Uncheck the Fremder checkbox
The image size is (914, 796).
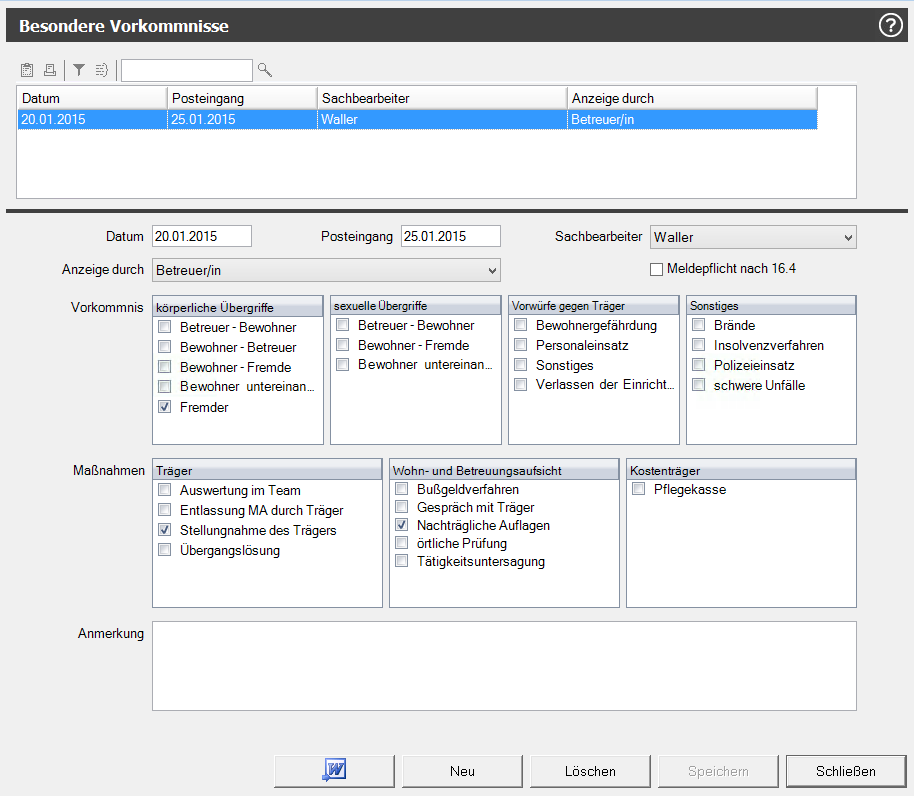point(164,407)
